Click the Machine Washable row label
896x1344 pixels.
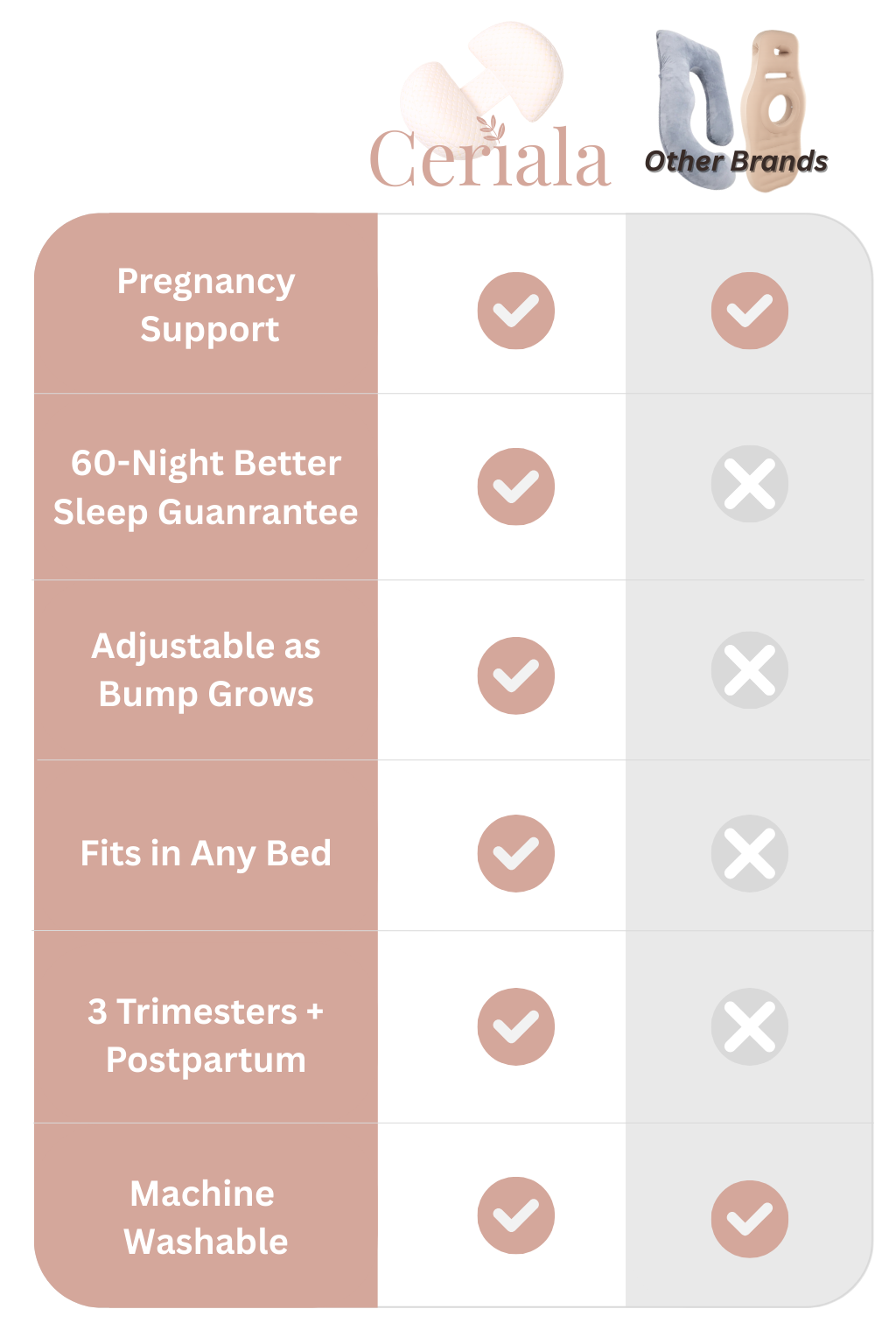(x=205, y=1217)
